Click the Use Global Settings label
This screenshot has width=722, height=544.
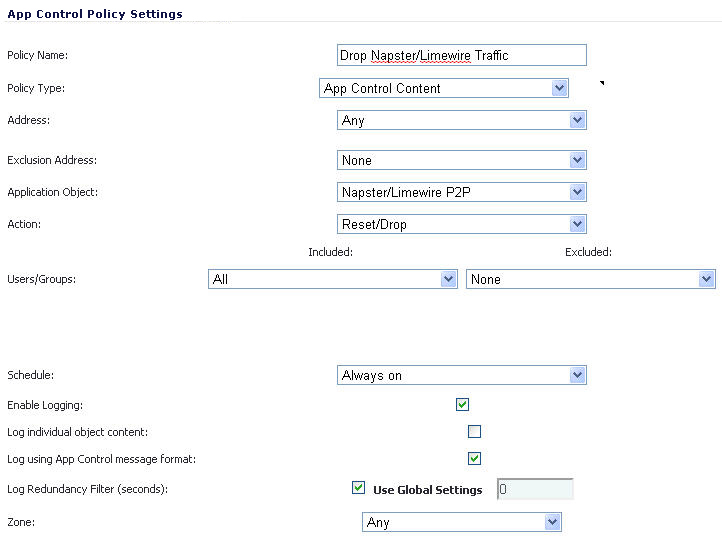[x=427, y=490]
